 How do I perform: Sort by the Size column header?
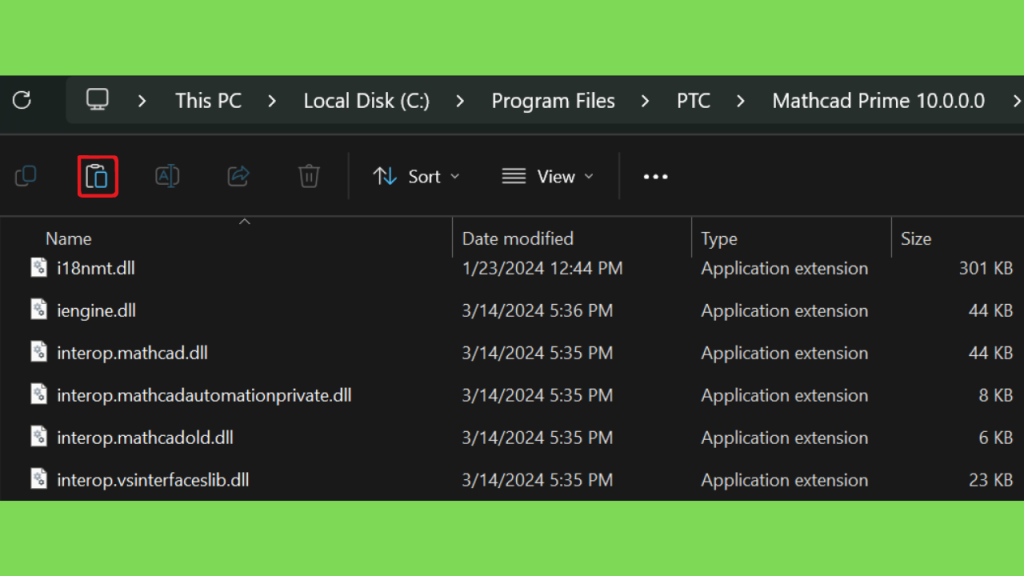point(916,238)
